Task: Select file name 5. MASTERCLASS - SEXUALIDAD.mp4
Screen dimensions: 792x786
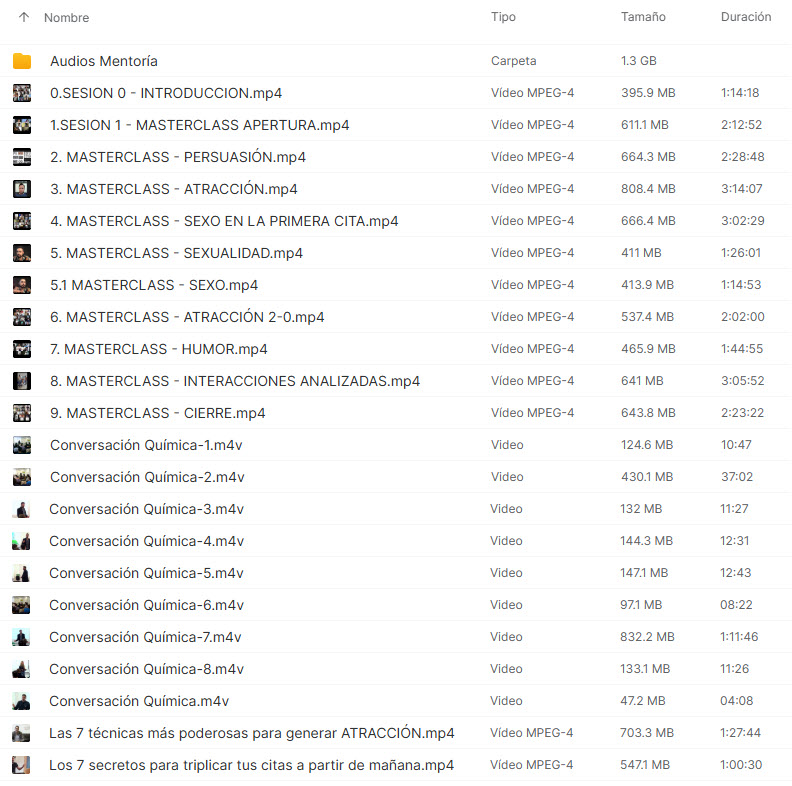Action: [176, 253]
